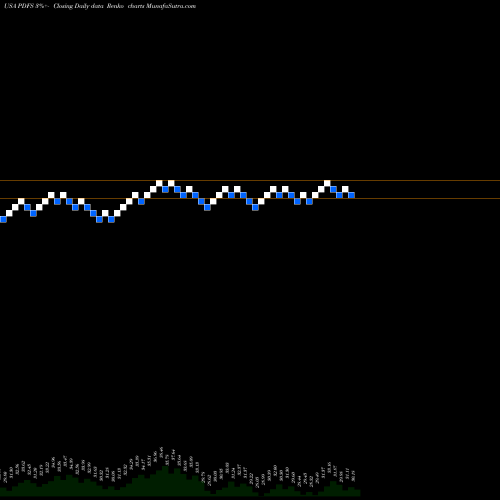
Task: Click the 'Closing Daily data' header text
Action: (x=78, y=6)
